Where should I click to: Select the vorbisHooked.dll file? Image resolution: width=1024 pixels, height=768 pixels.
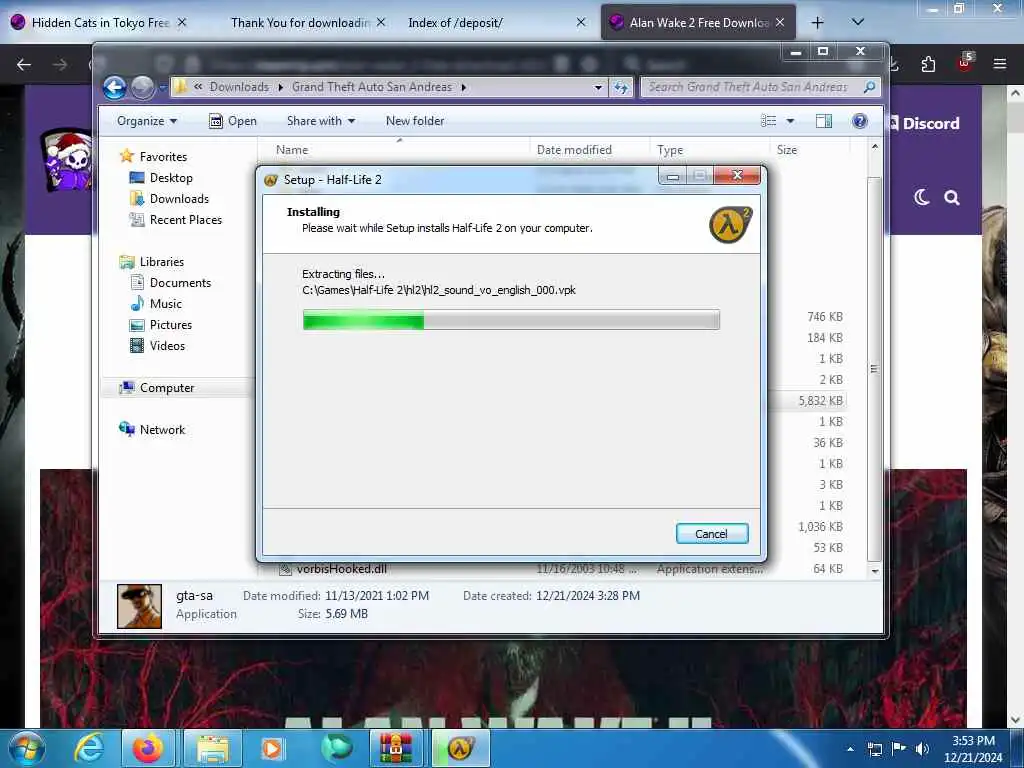pyautogui.click(x=342, y=569)
